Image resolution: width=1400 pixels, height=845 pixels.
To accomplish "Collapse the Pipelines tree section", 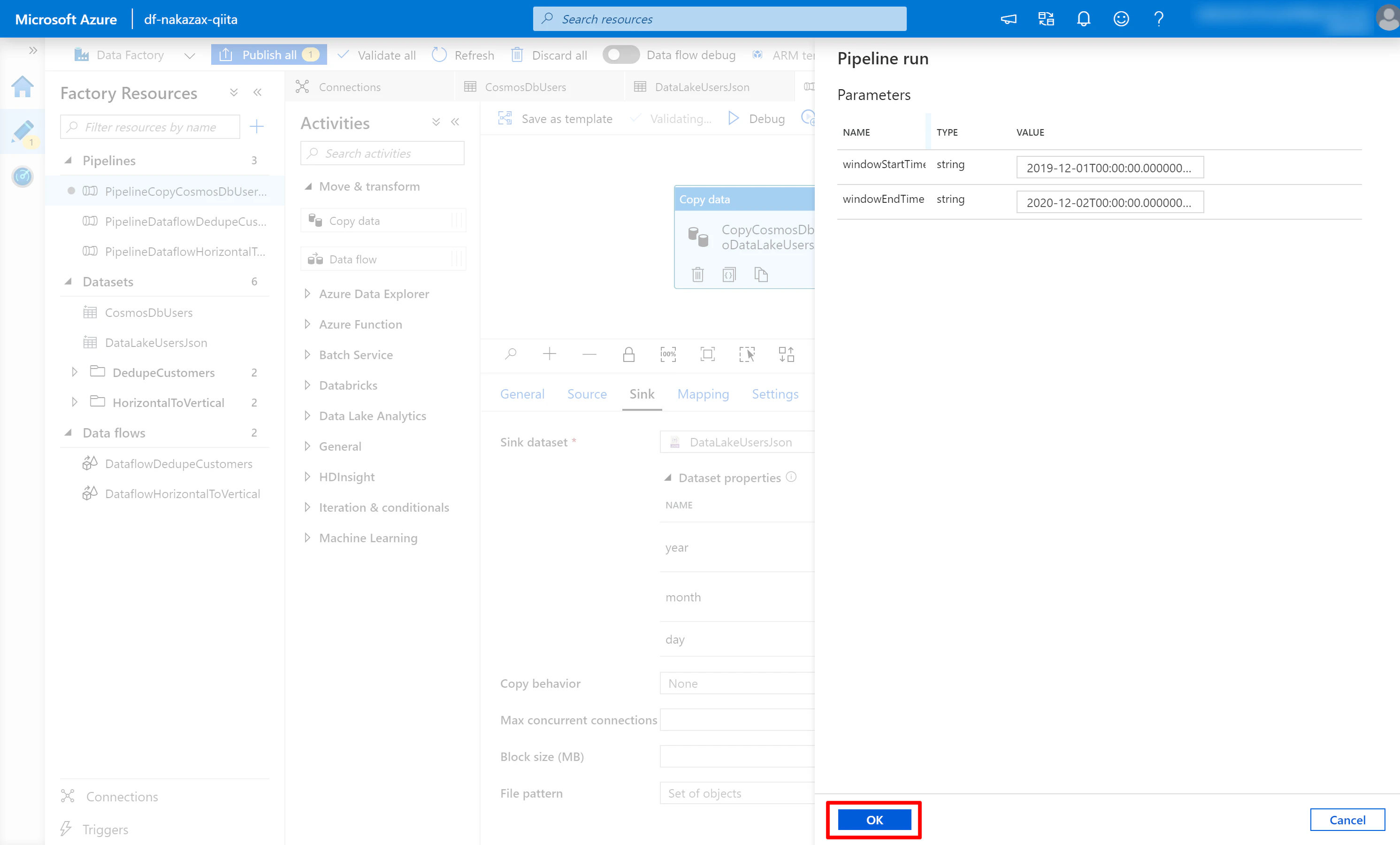I will point(68,161).
